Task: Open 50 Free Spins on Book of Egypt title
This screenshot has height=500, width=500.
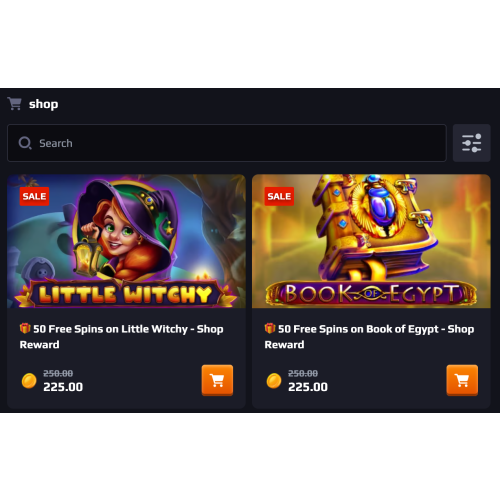Action: pyautogui.click(x=369, y=337)
